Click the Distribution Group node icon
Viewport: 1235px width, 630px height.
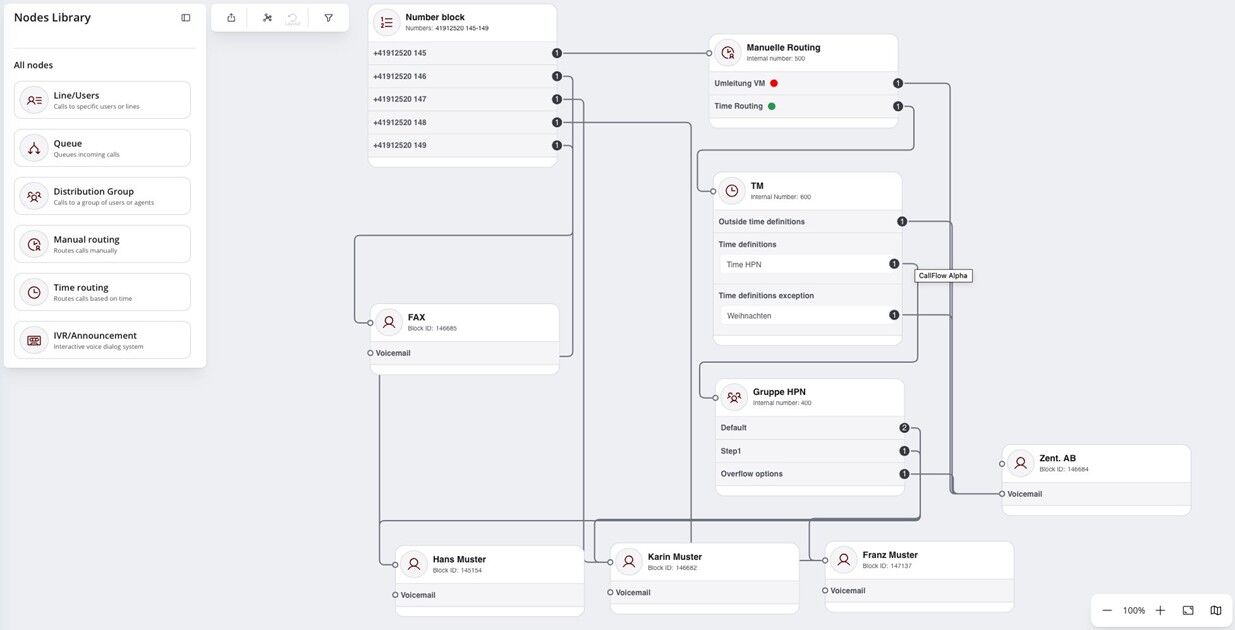[x=33, y=195]
